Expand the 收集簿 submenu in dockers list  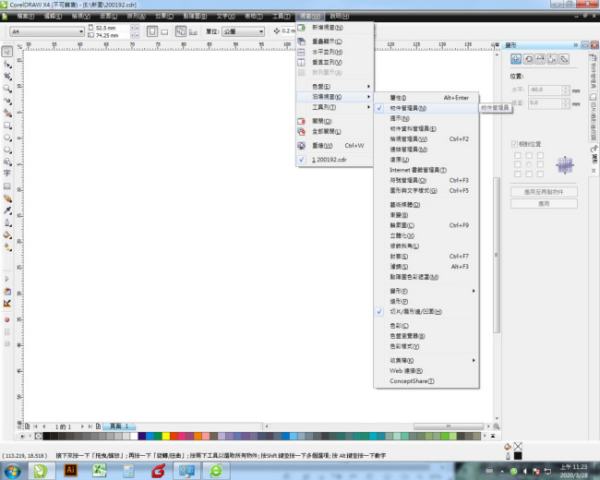tap(426, 361)
